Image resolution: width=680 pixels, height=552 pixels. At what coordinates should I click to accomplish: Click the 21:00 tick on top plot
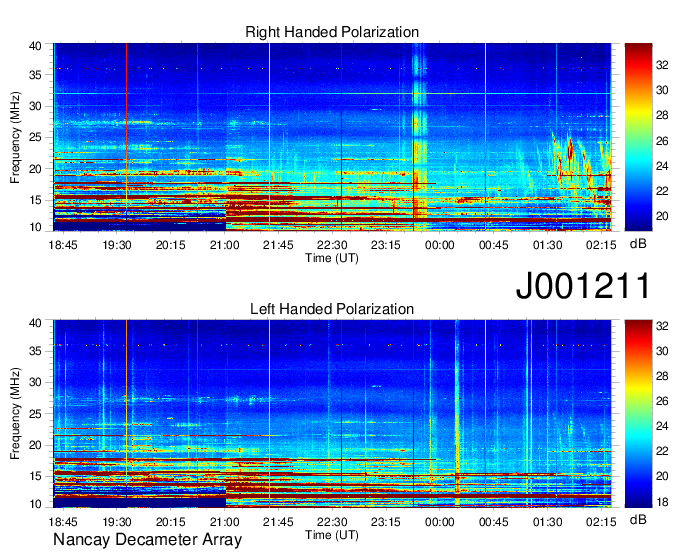click(x=224, y=245)
